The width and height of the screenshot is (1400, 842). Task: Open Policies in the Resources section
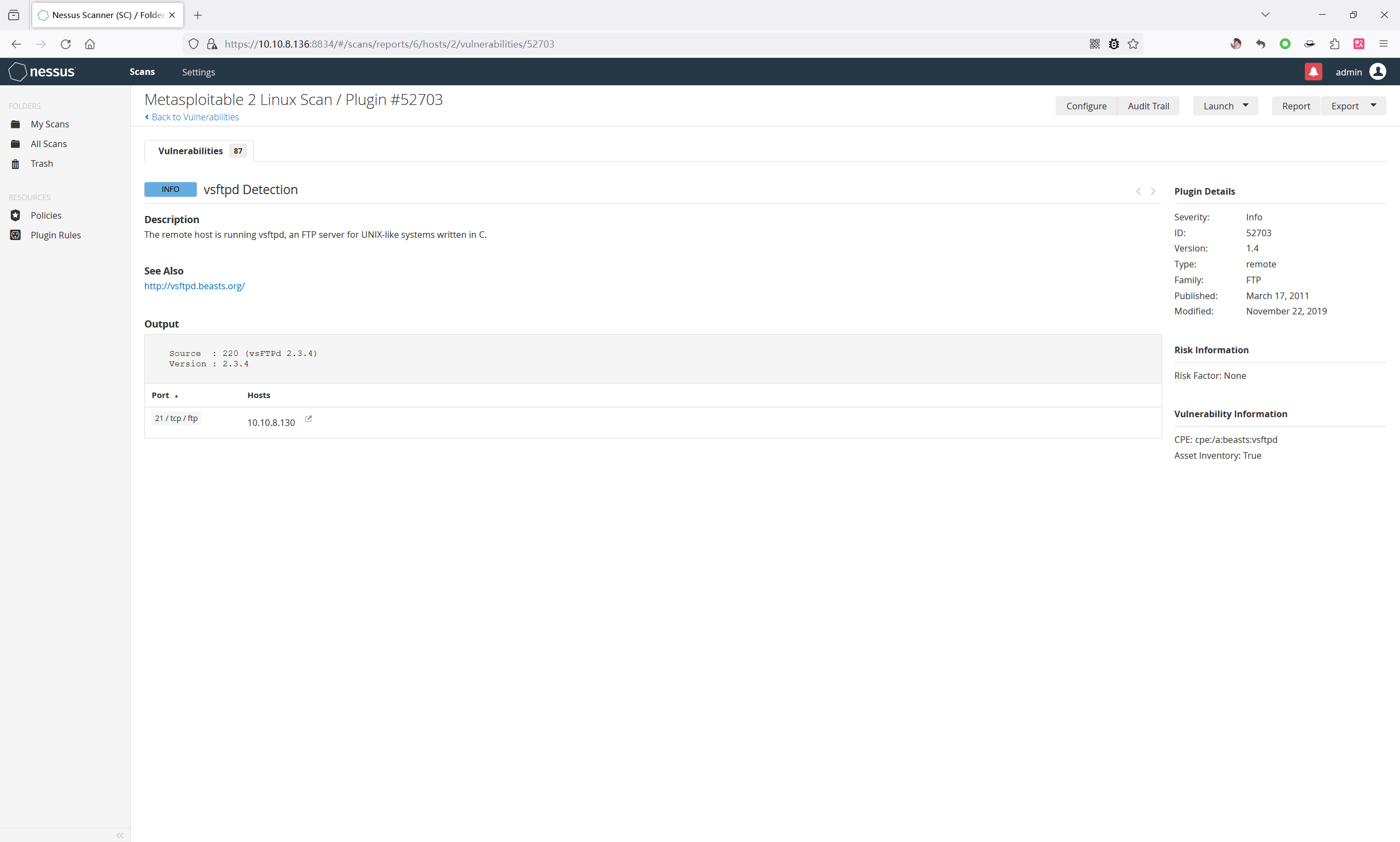coord(46,215)
